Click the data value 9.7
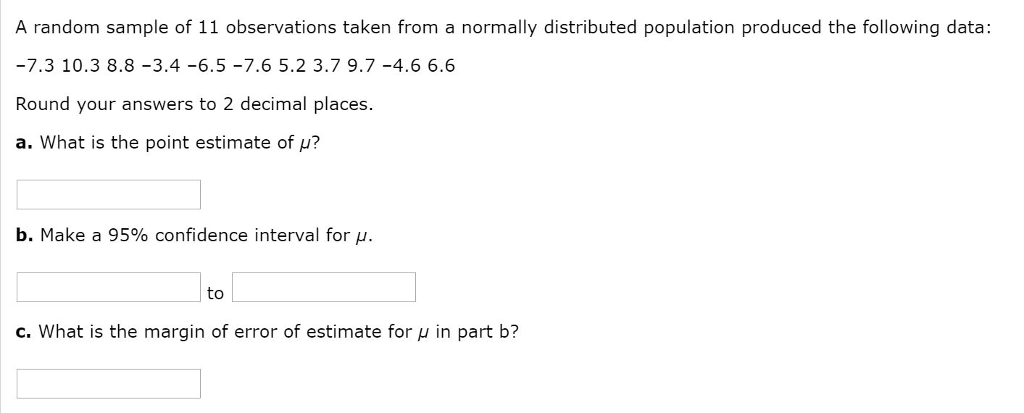The width and height of the screenshot is (1024, 413). click(x=361, y=66)
